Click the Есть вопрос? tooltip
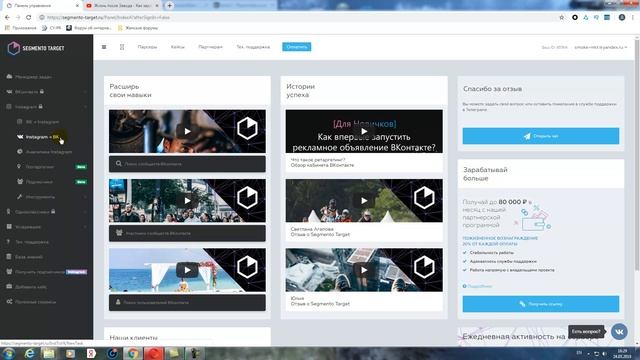The image size is (640, 360). coord(586,331)
